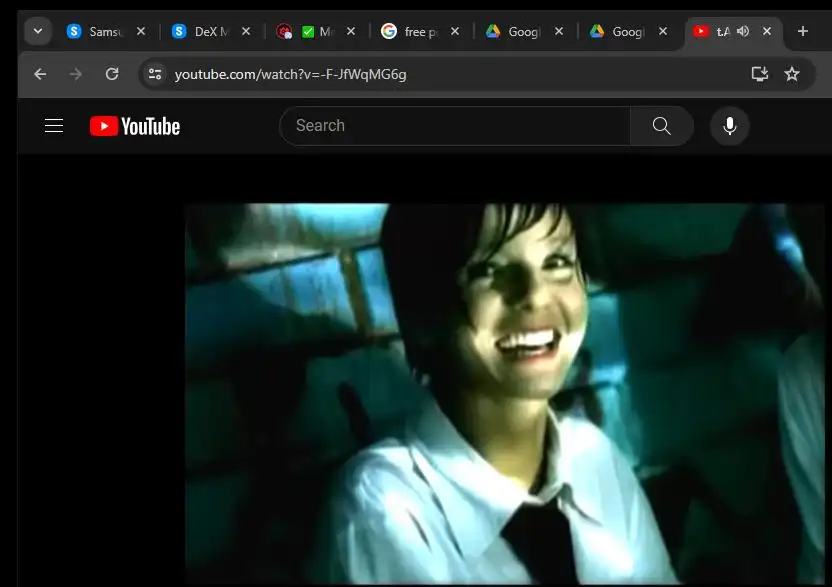Close the Samsung tab

[141, 31]
